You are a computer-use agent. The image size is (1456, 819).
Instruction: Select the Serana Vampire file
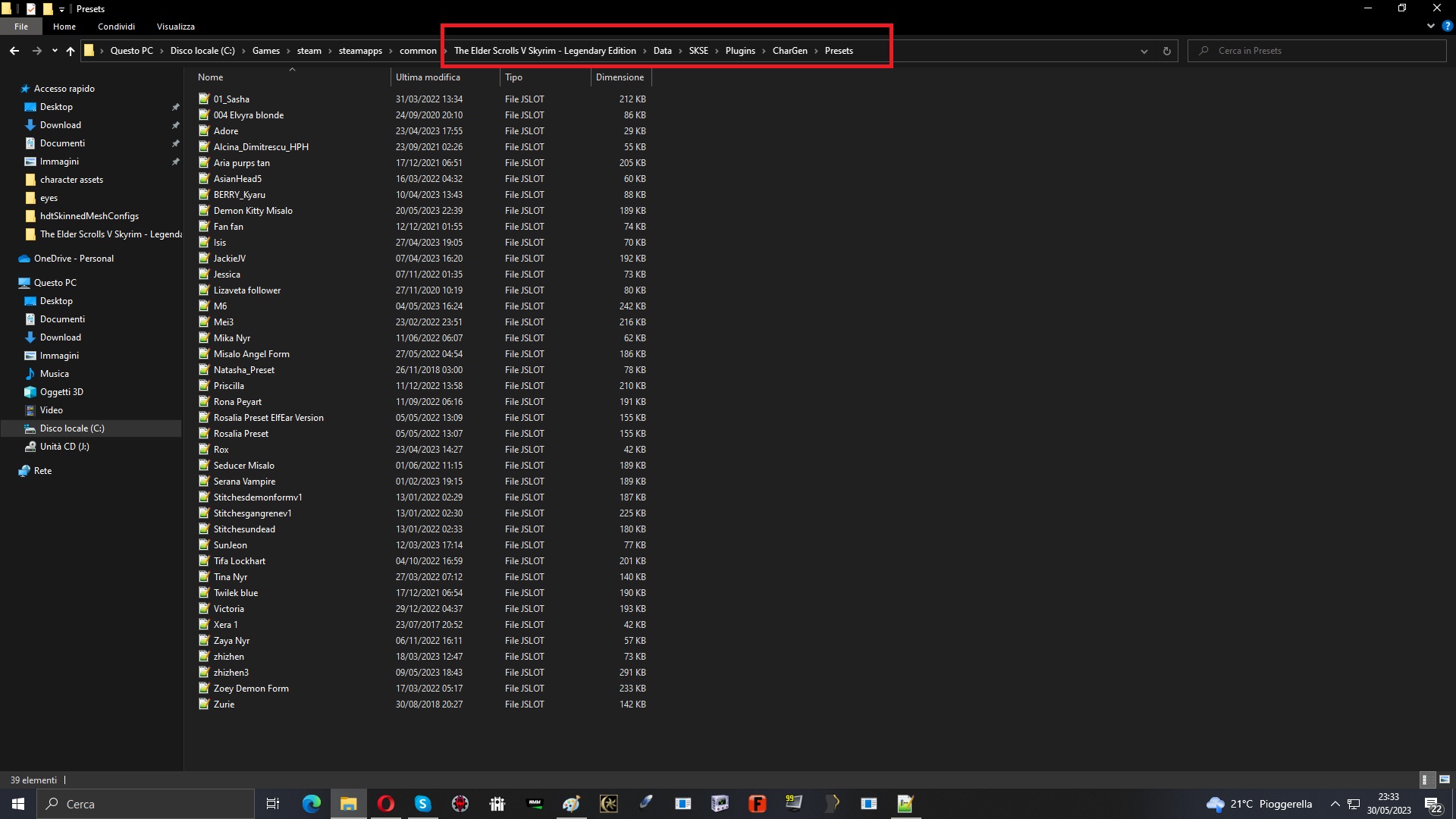pyautogui.click(x=244, y=482)
